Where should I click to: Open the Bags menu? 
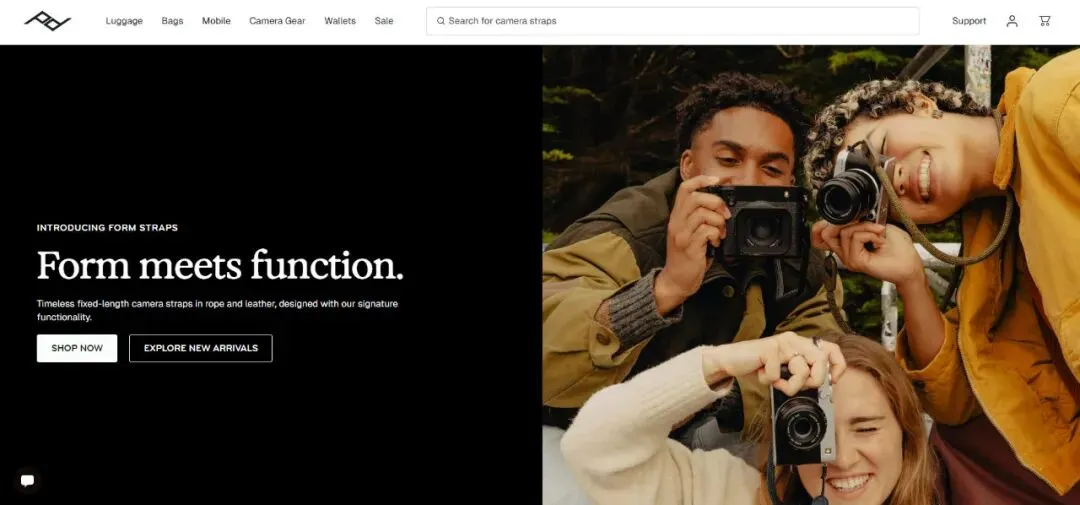click(x=172, y=21)
